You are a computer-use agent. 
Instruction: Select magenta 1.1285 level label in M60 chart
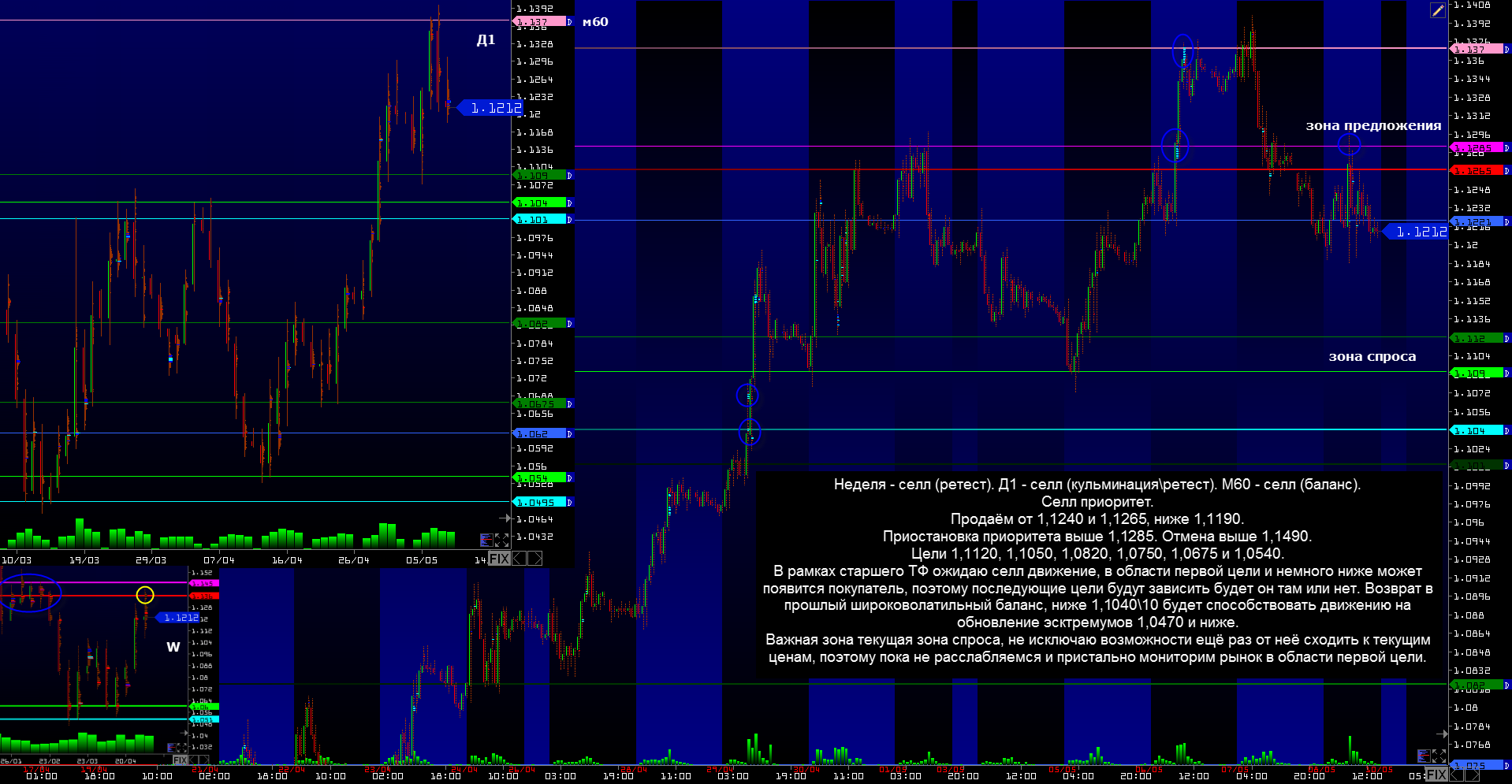(1476, 148)
